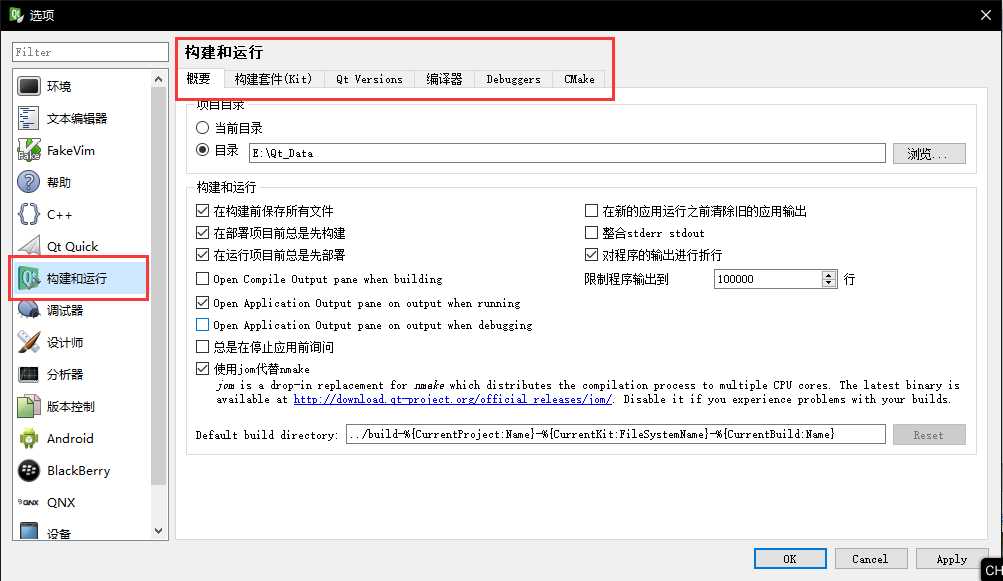Toggle 在运行项目前总是先部署 checkbox
This screenshot has height=581, width=1003.
pyautogui.click(x=202, y=255)
